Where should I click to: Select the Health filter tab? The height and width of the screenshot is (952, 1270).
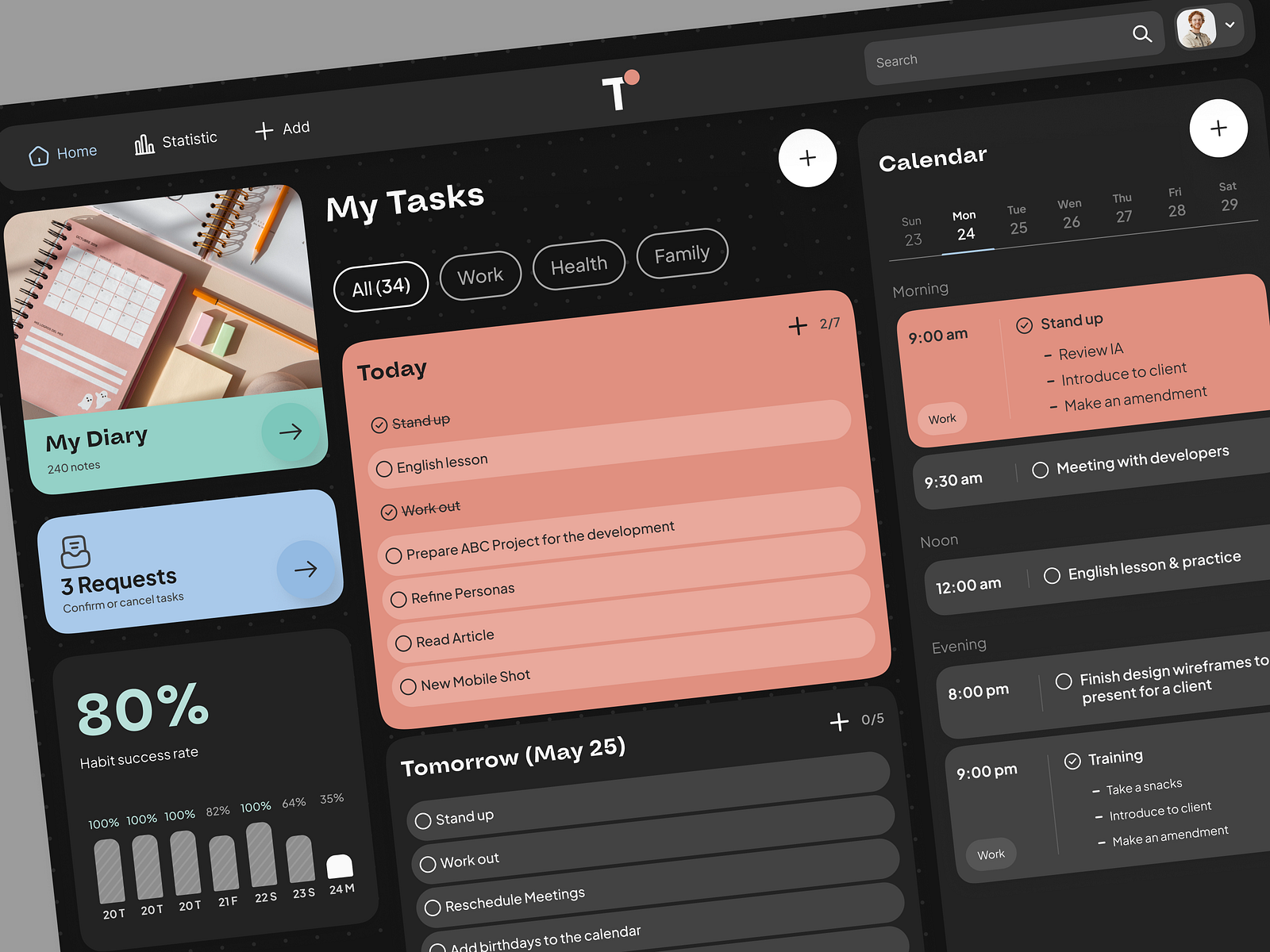pyautogui.click(x=579, y=265)
